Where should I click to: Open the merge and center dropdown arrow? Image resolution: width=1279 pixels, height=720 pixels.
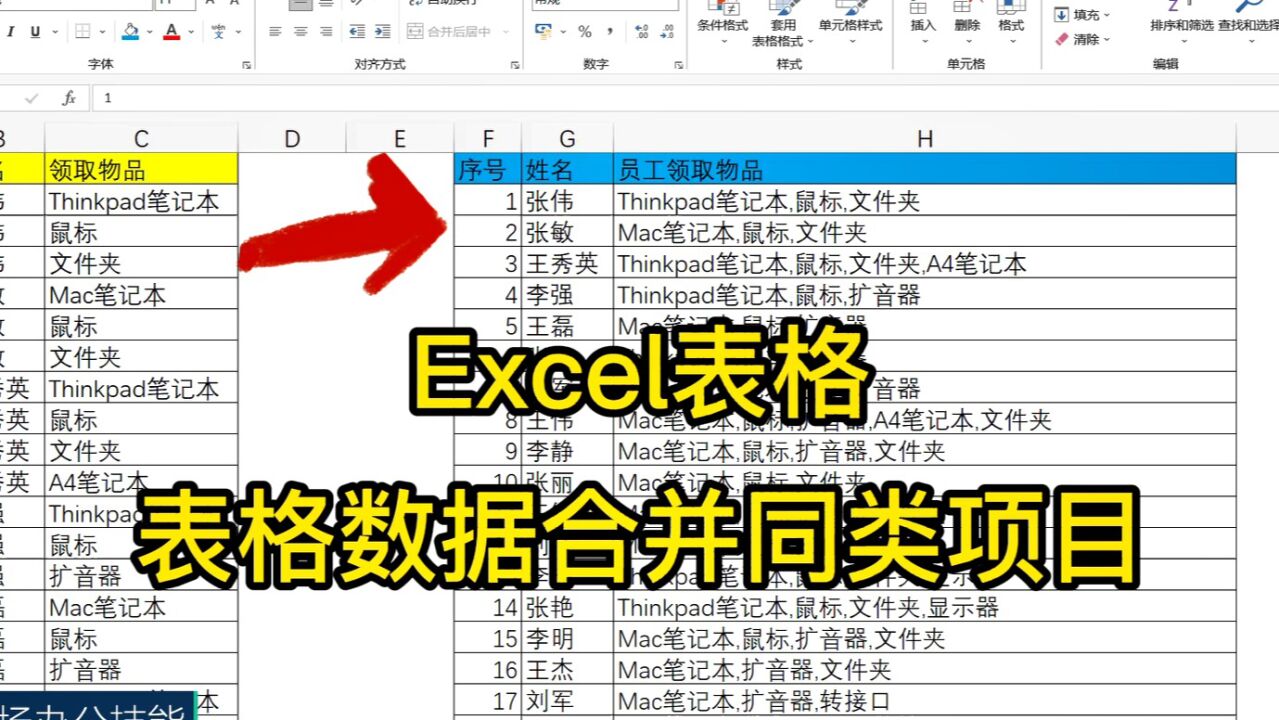pos(506,32)
